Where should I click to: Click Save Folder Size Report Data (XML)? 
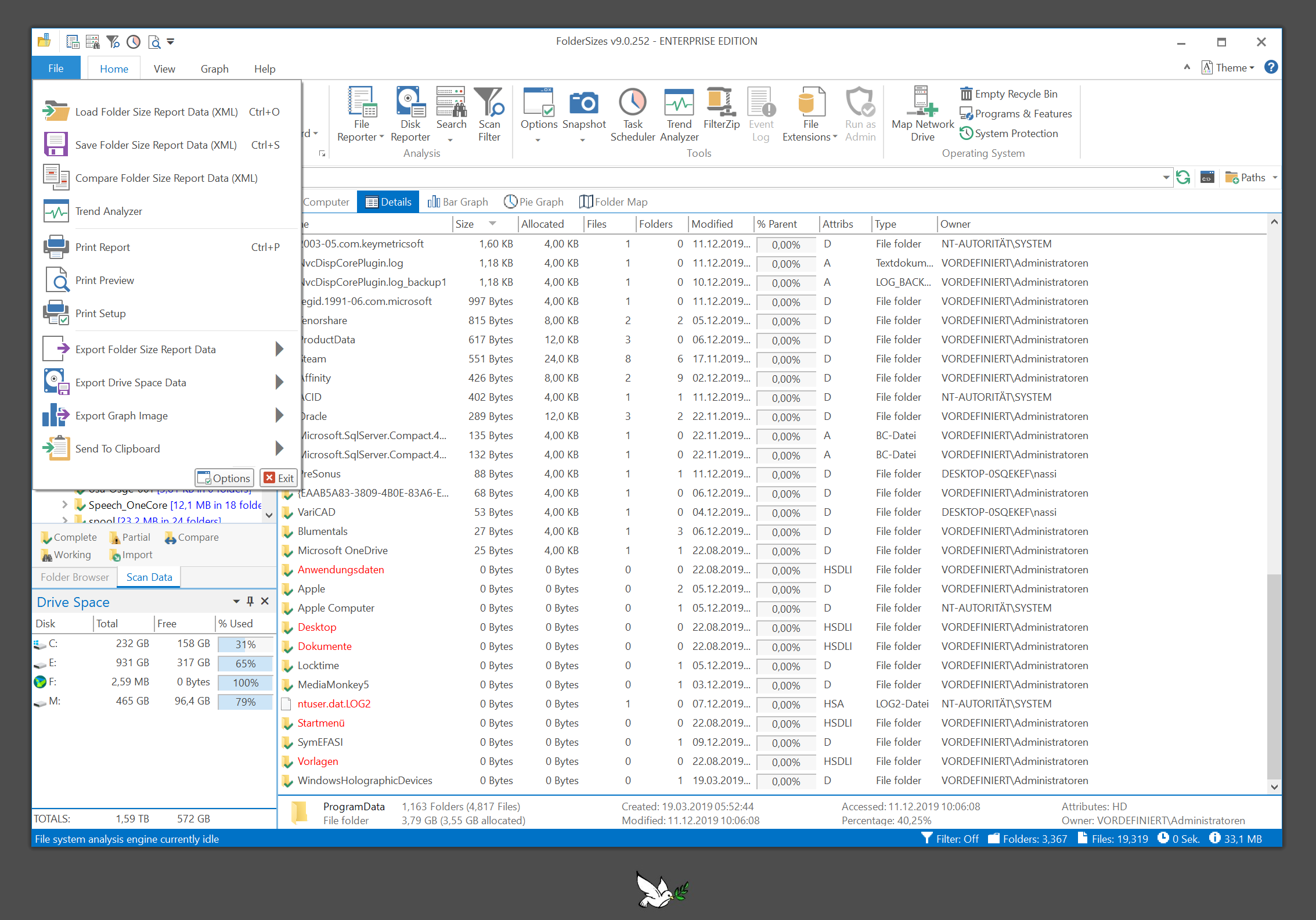[x=165, y=145]
